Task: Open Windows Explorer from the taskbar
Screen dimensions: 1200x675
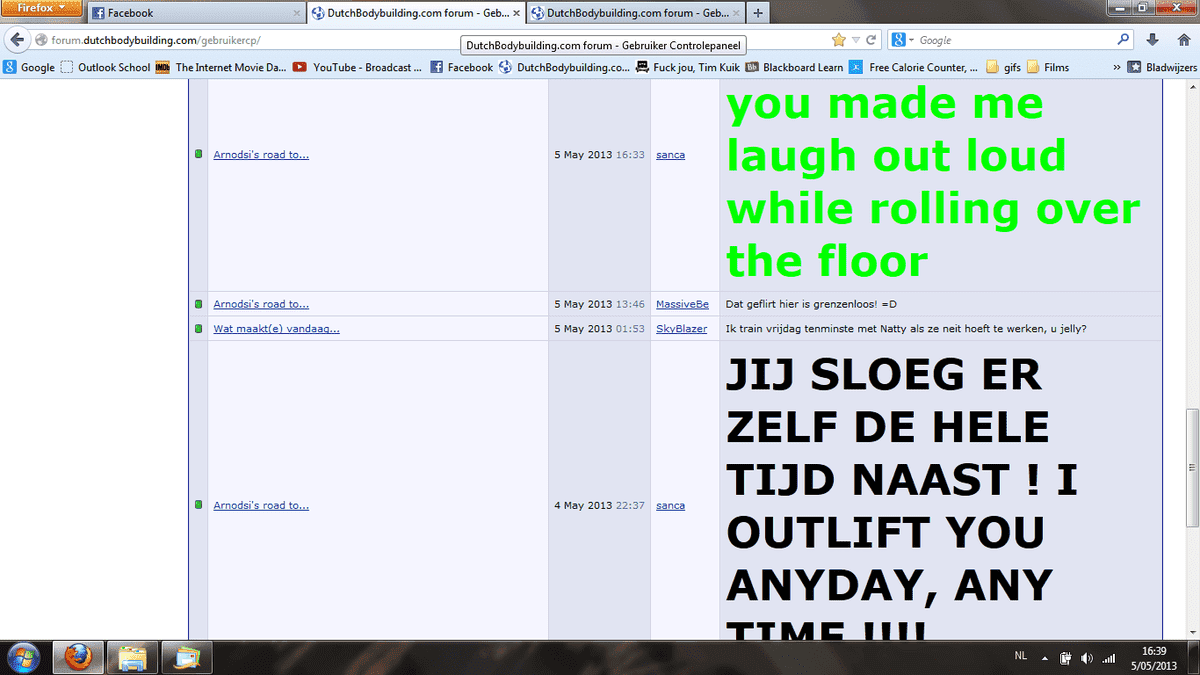Action: 133,657
